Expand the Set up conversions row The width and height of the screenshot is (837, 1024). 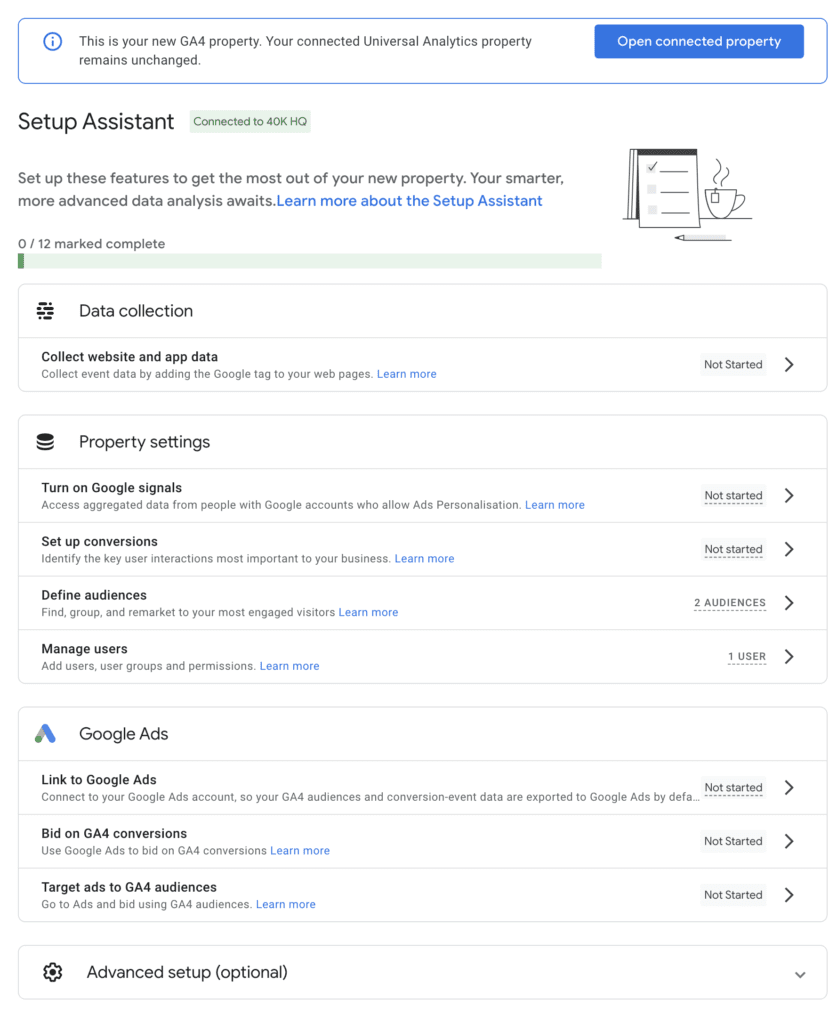pos(789,550)
